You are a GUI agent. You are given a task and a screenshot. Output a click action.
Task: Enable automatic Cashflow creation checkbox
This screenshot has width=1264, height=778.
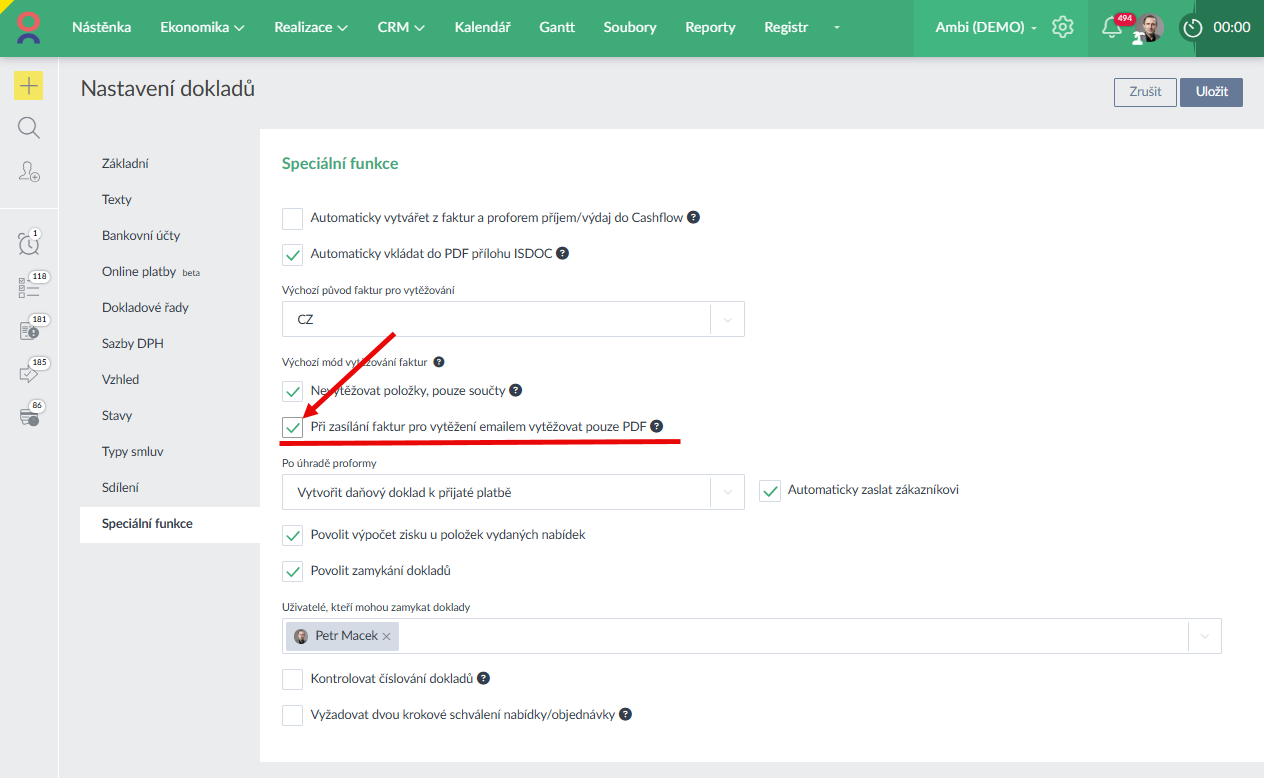tap(292, 218)
